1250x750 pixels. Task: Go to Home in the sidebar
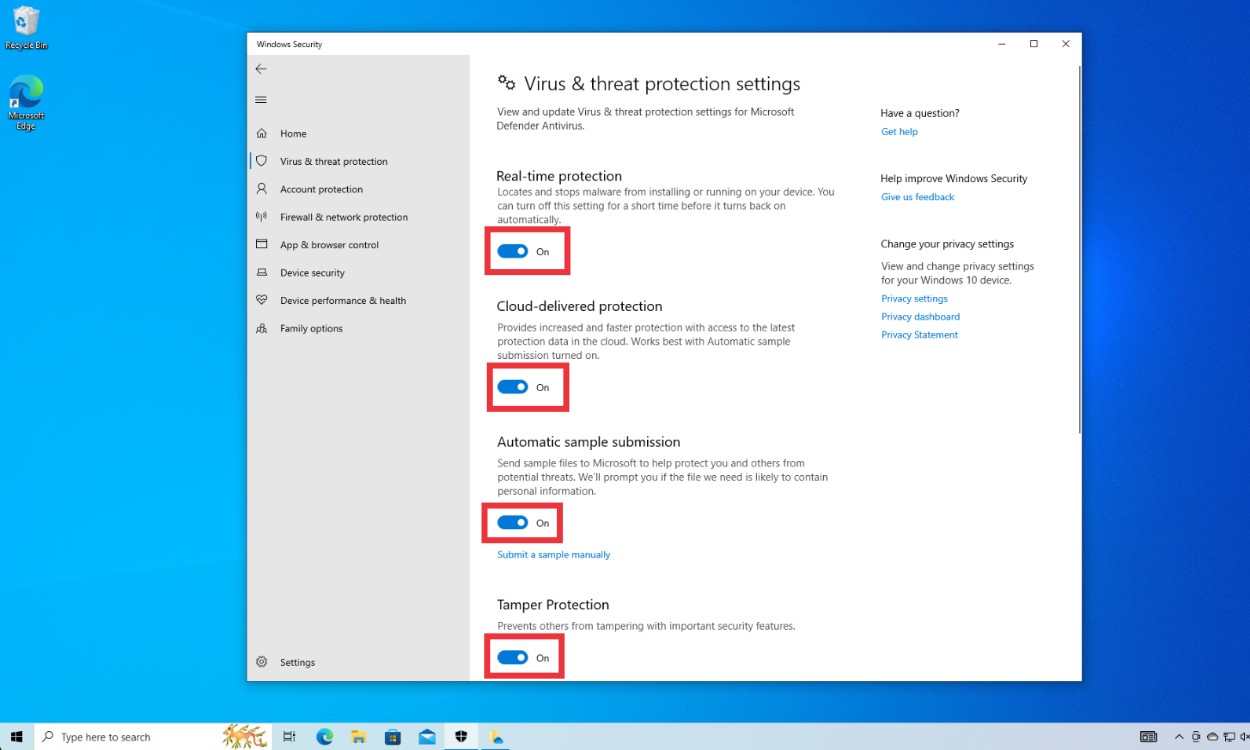(293, 133)
